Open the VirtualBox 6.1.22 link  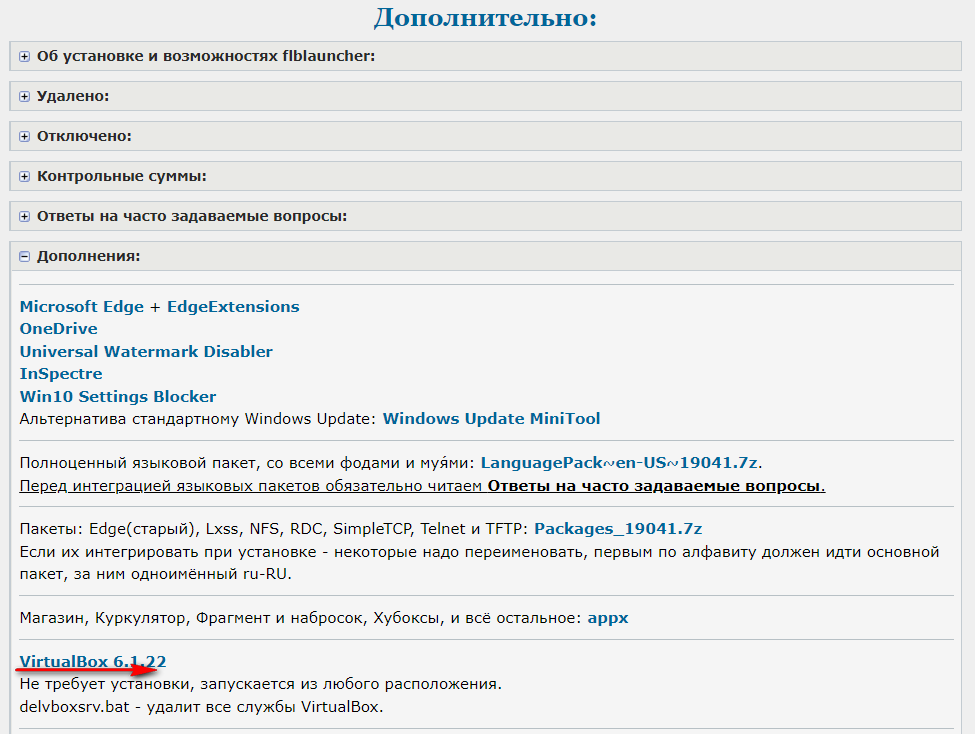[x=92, y=662]
